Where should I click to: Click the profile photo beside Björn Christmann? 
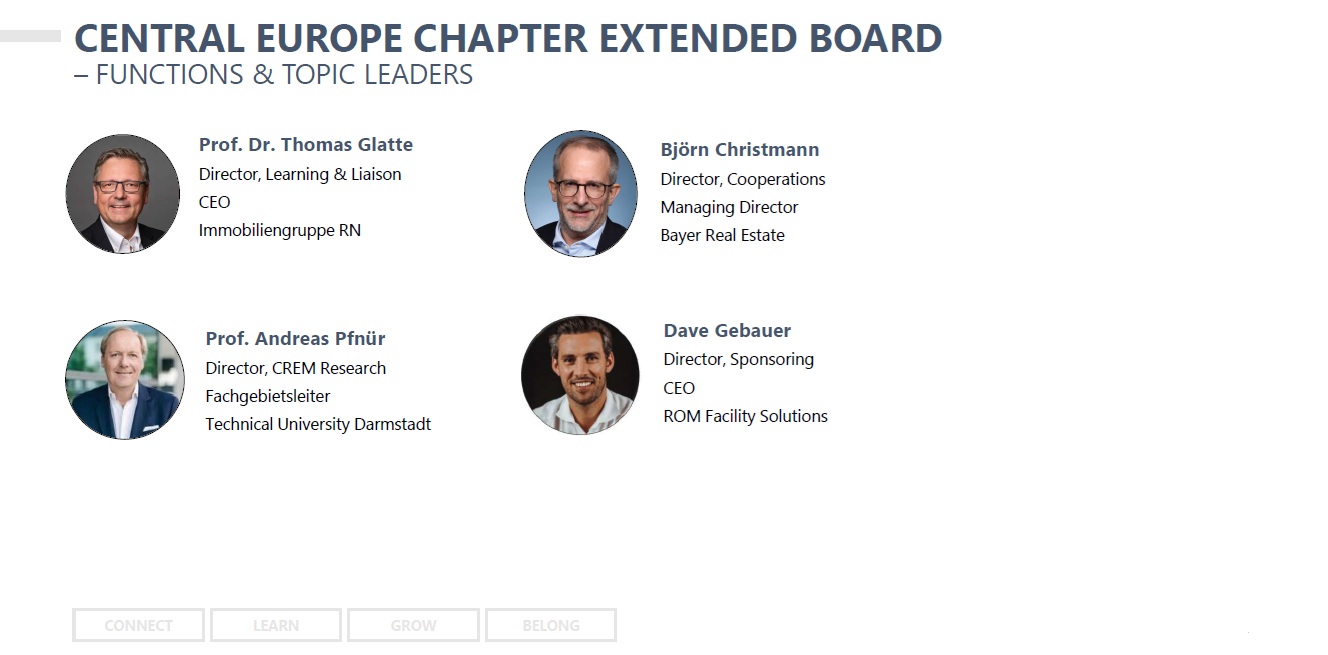click(x=580, y=193)
